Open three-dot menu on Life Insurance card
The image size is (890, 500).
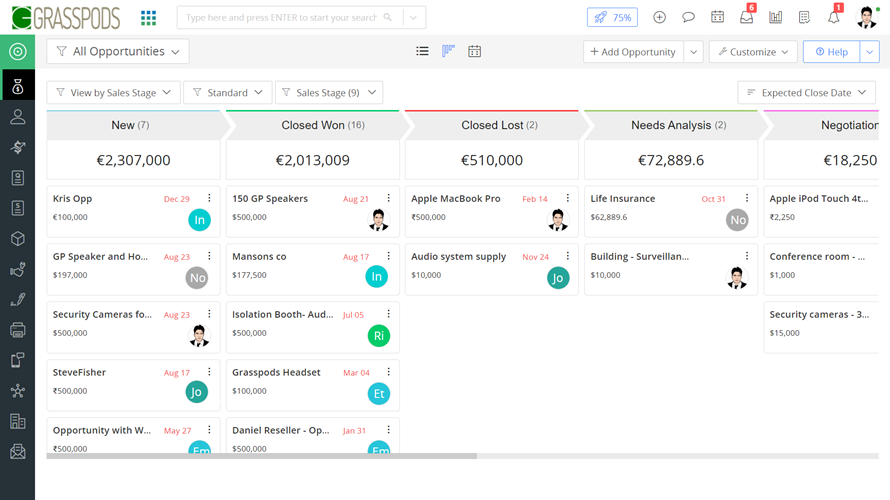[747, 199]
